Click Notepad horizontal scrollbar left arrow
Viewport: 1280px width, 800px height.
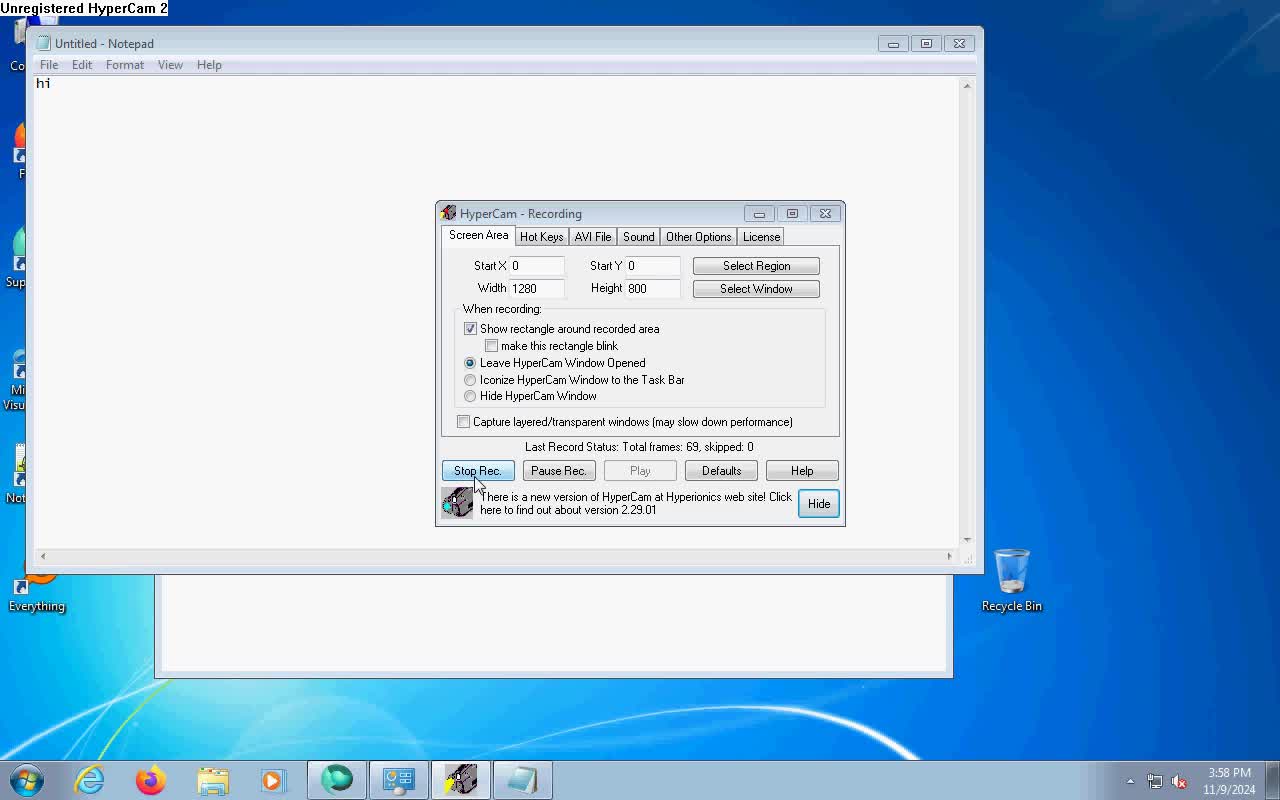click(42, 556)
